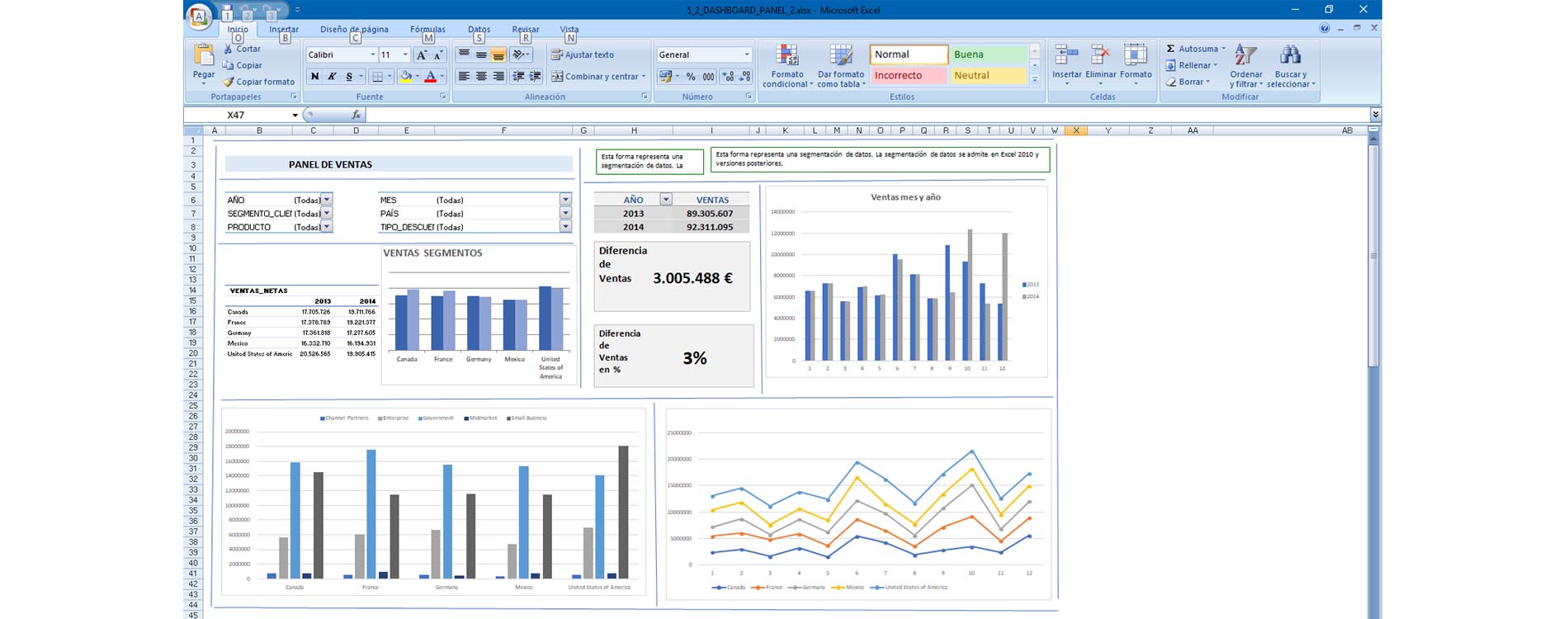This screenshot has height=619, width=1568.
Task: Open the Diseño de página tab
Action: (x=354, y=29)
